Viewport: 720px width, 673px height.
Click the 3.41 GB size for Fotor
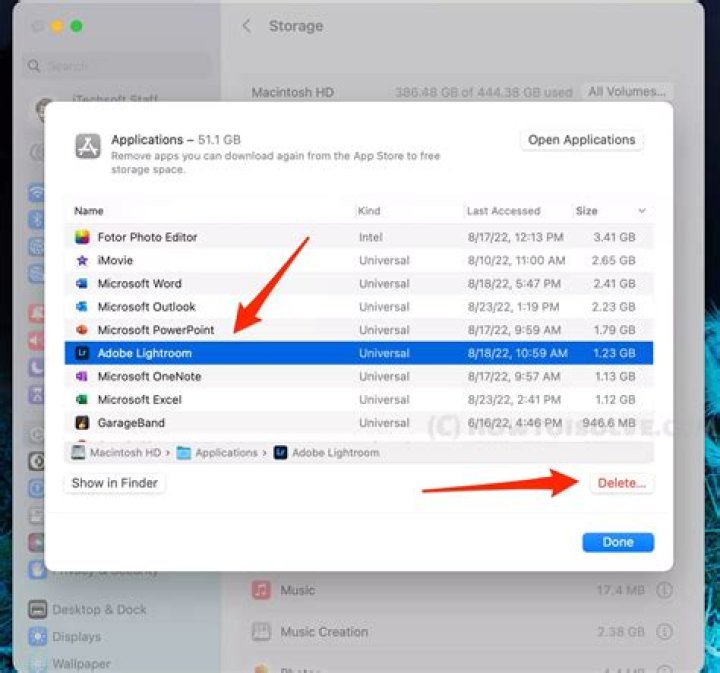coord(614,237)
